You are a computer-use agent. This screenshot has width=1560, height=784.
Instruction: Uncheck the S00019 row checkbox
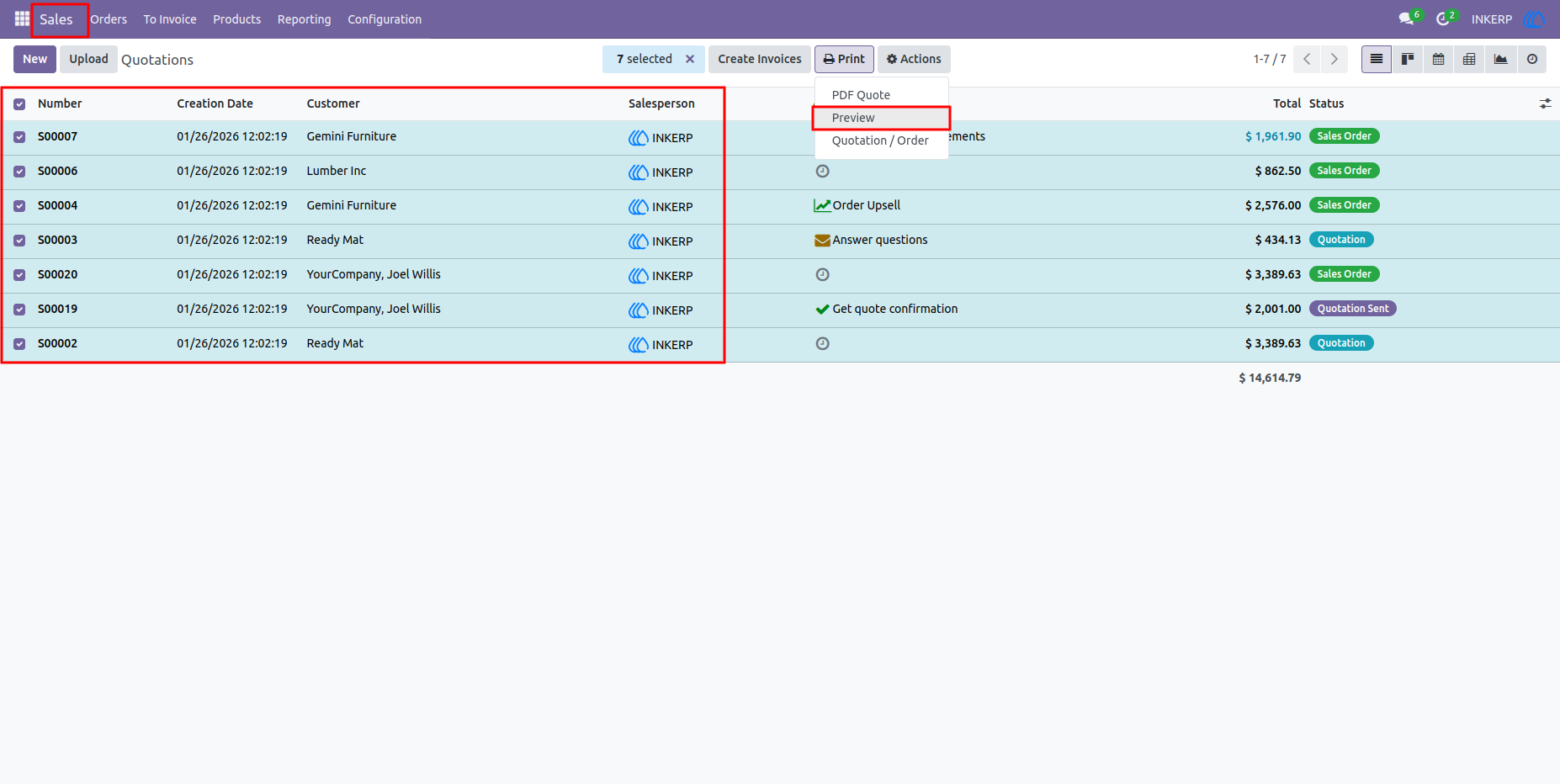[19, 310]
